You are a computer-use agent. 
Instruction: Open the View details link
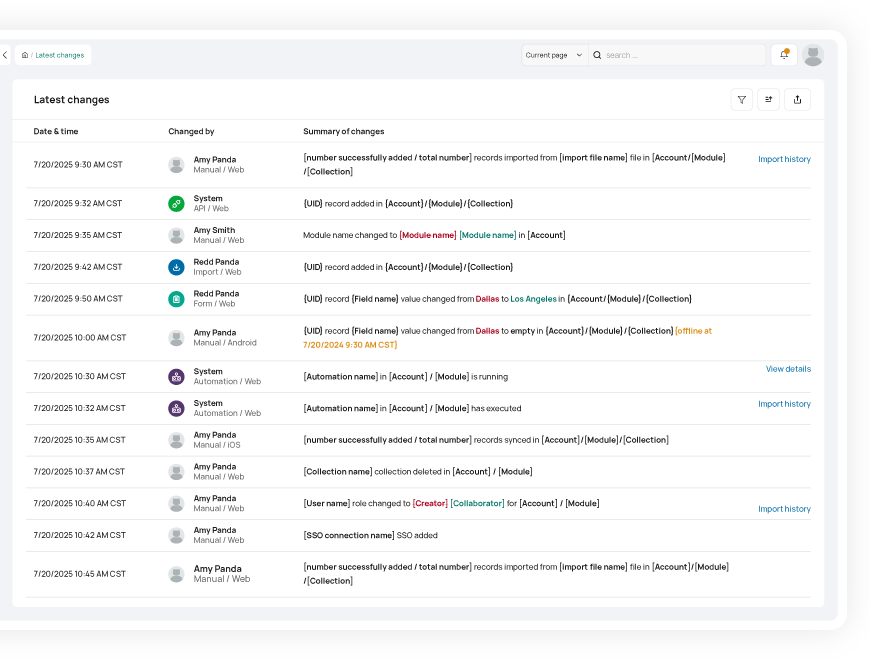[788, 369]
